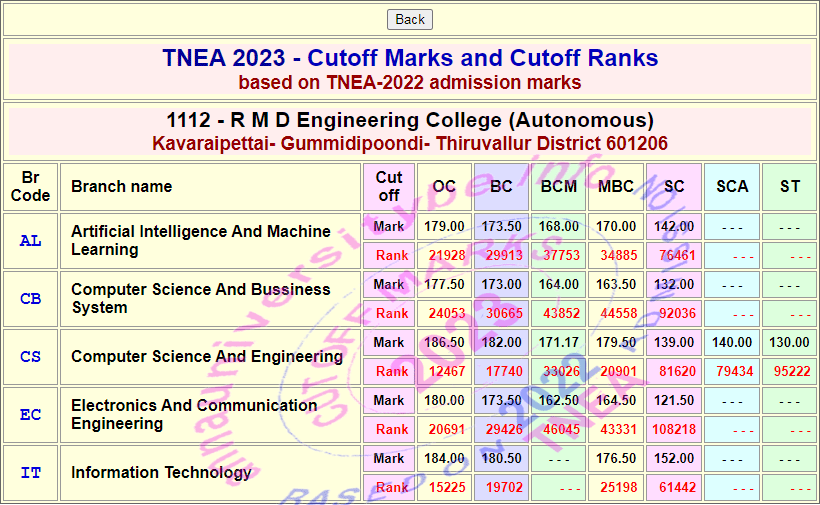Select EC OC mark 180.00

pos(444,400)
